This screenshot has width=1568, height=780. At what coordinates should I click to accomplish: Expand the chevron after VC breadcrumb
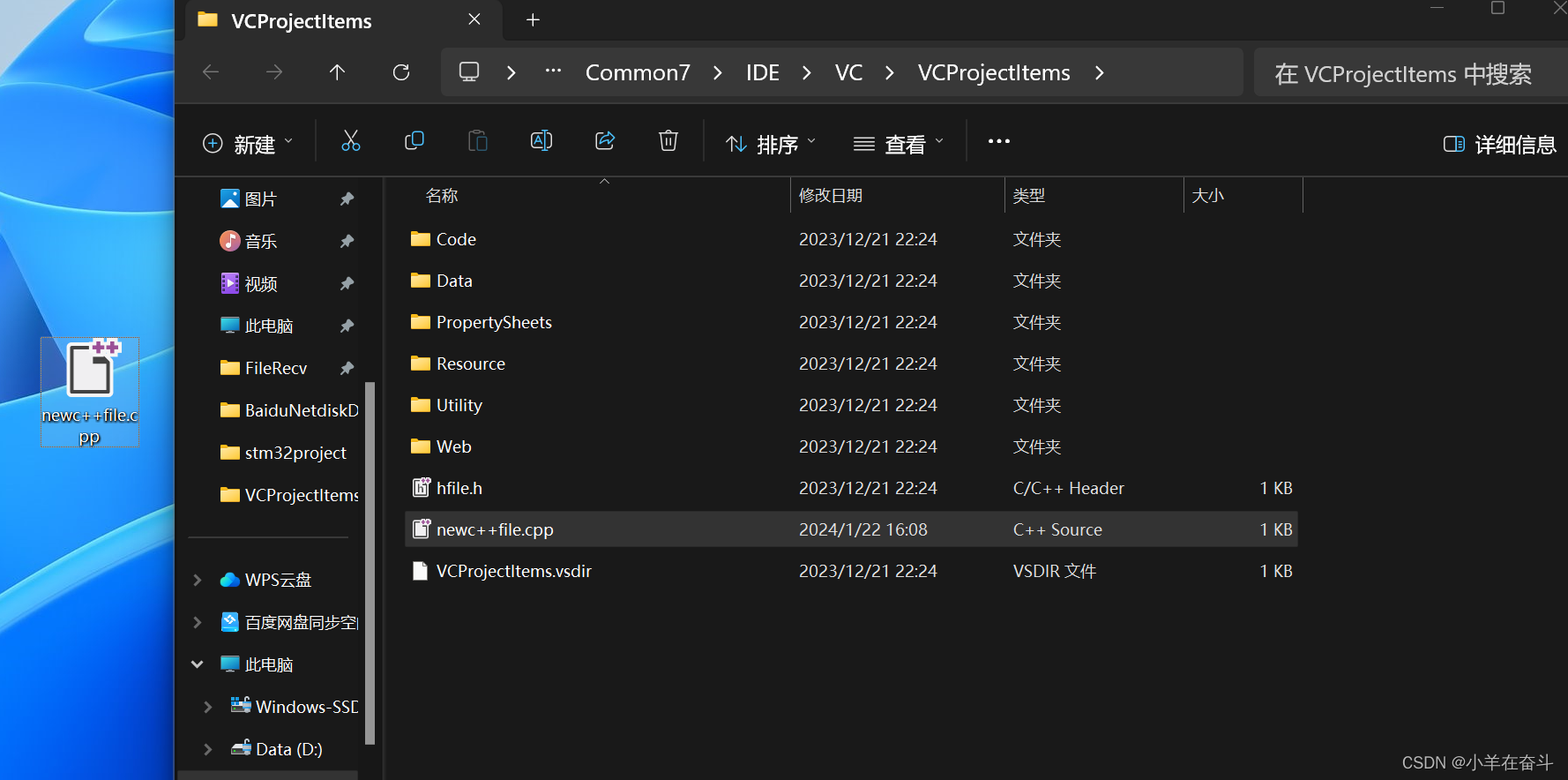click(x=890, y=72)
